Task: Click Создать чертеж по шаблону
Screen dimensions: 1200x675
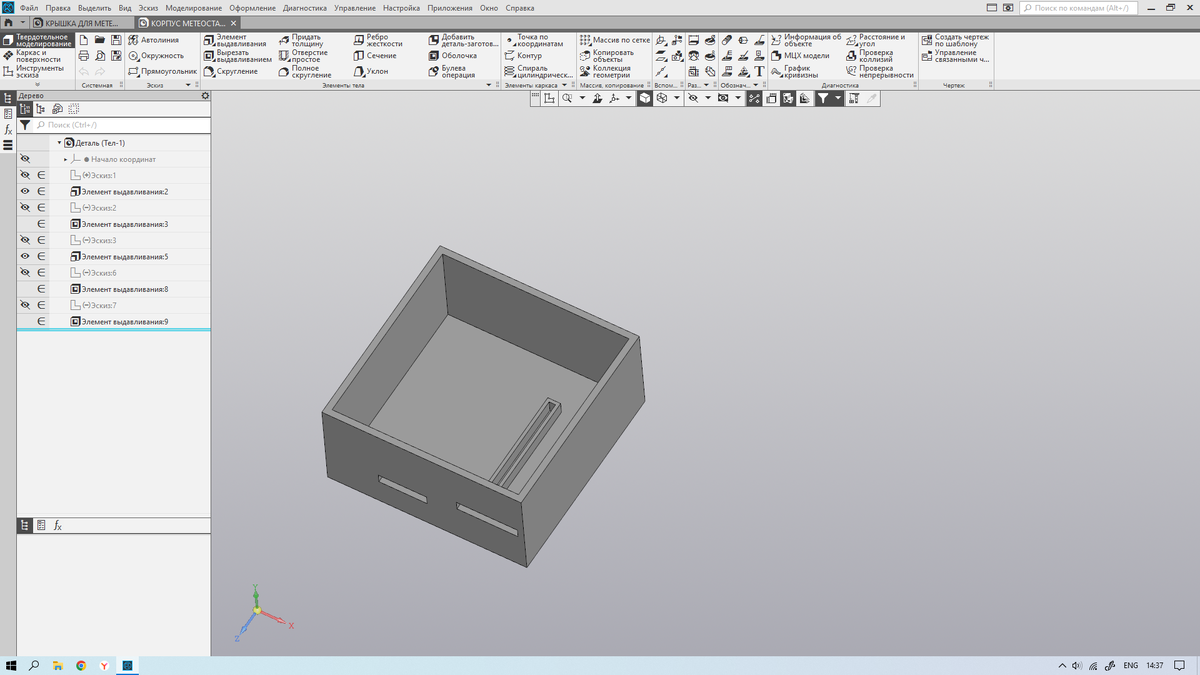Action: click(x=955, y=40)
